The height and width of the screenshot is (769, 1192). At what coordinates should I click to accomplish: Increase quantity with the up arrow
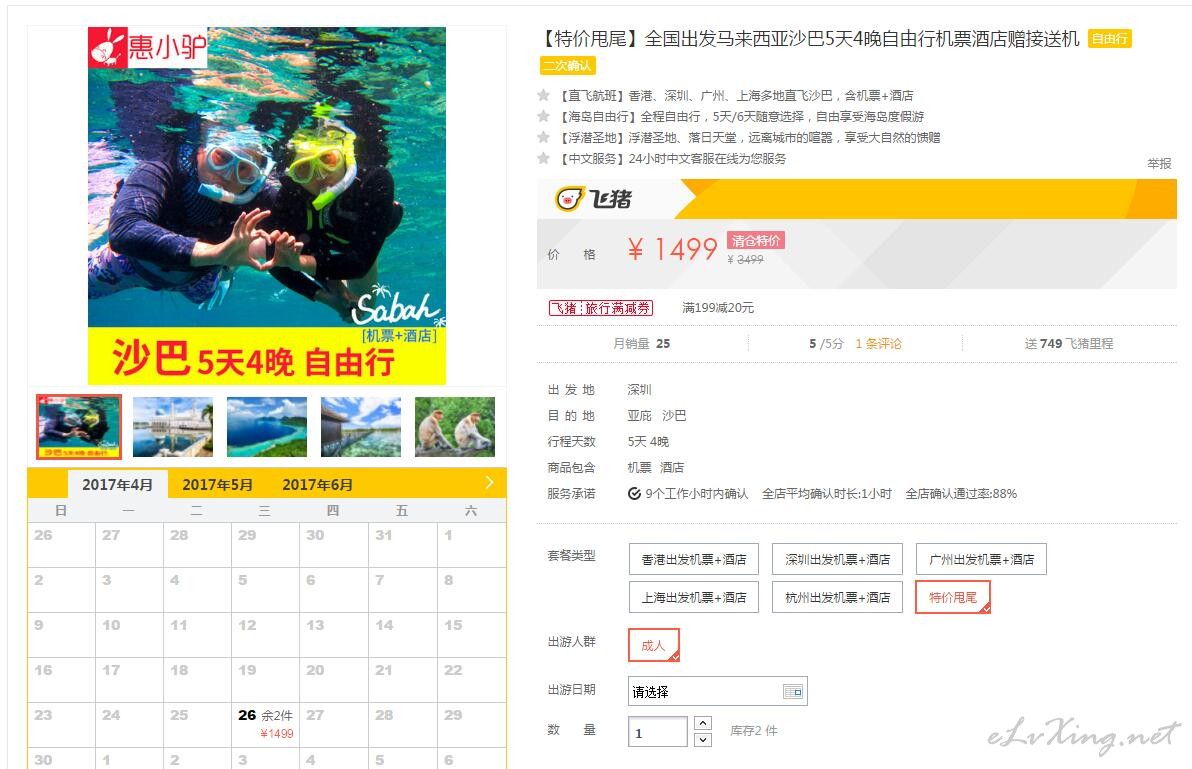[703, 723]
